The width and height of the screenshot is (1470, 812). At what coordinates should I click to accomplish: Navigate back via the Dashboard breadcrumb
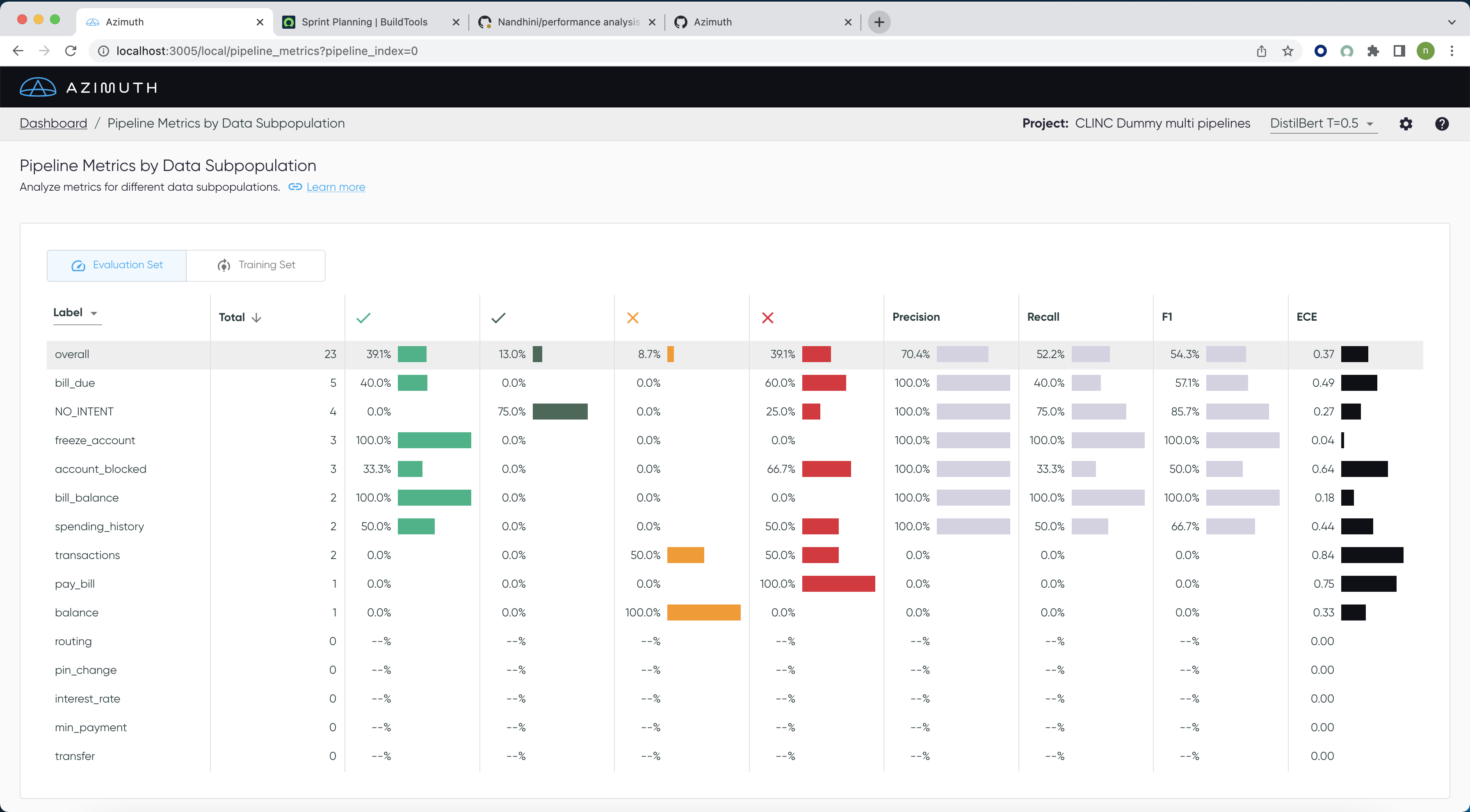pyautogui.click(x=53, y=123)
